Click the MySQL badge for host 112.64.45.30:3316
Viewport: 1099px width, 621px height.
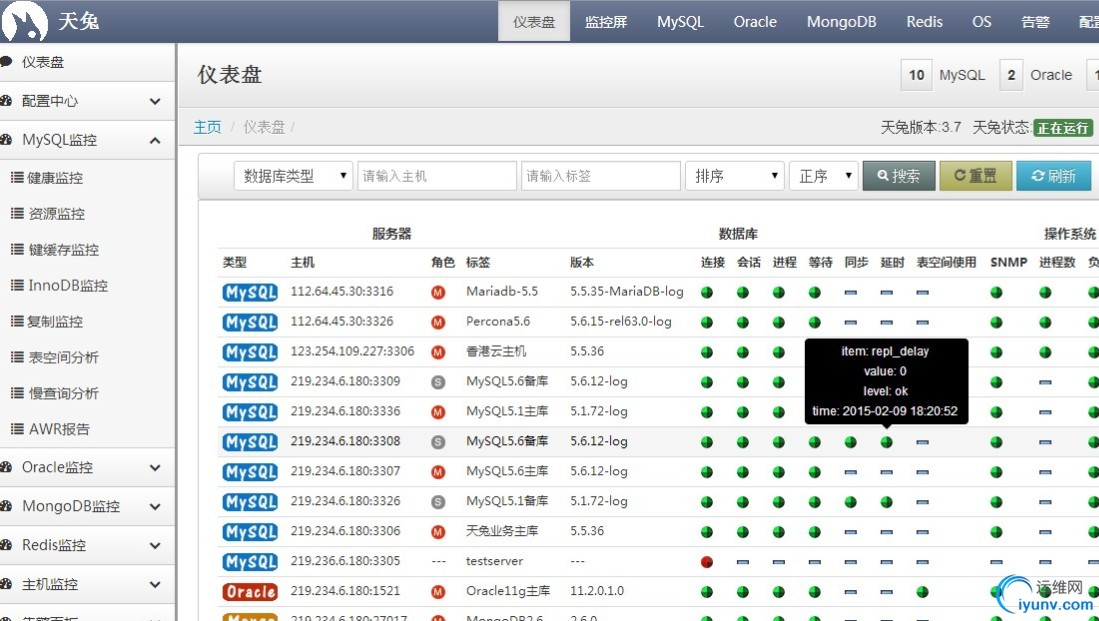[250, 292]
